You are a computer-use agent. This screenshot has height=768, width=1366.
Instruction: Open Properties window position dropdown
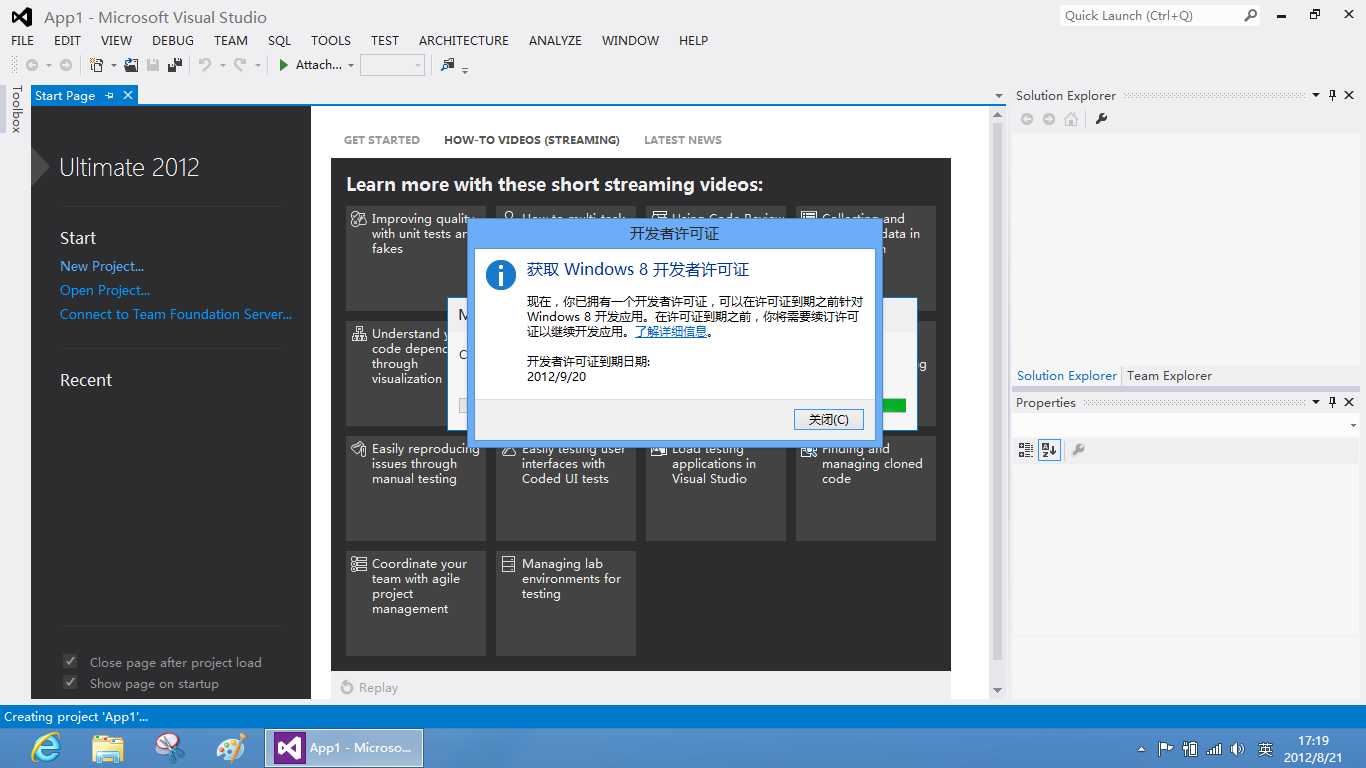click(x=1315, y=402)
